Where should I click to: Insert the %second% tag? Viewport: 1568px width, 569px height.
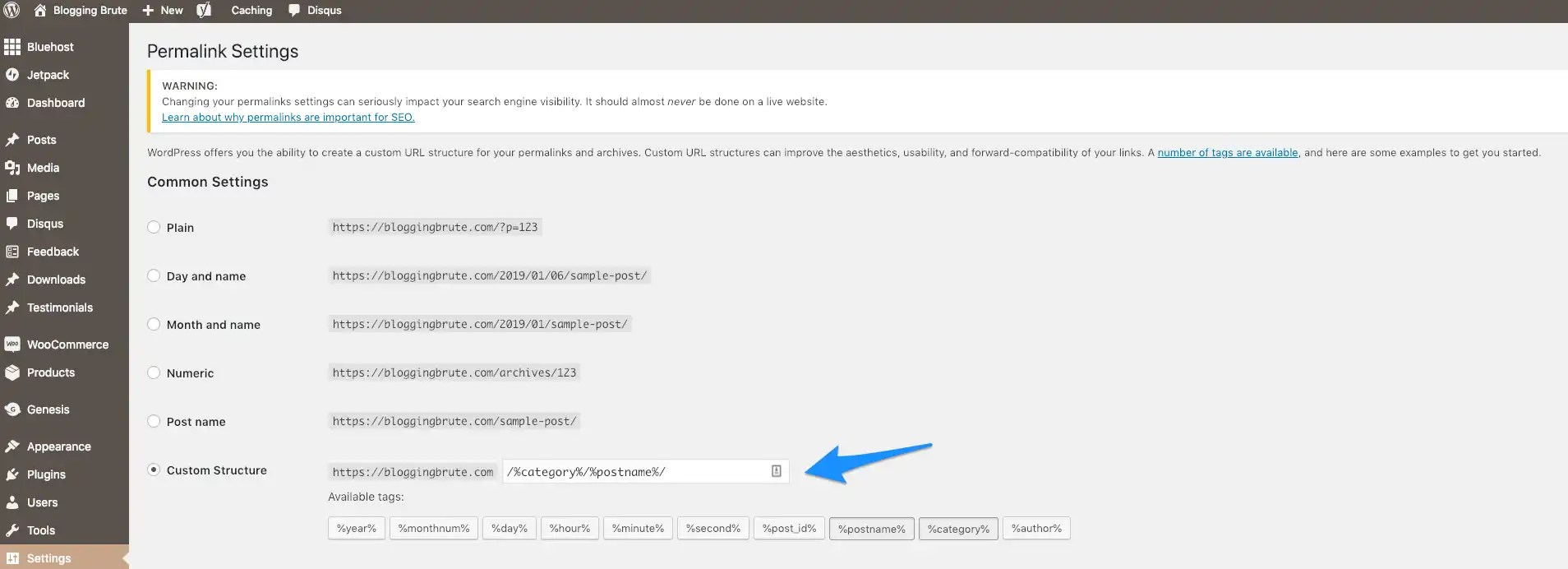tap(713, 529)
